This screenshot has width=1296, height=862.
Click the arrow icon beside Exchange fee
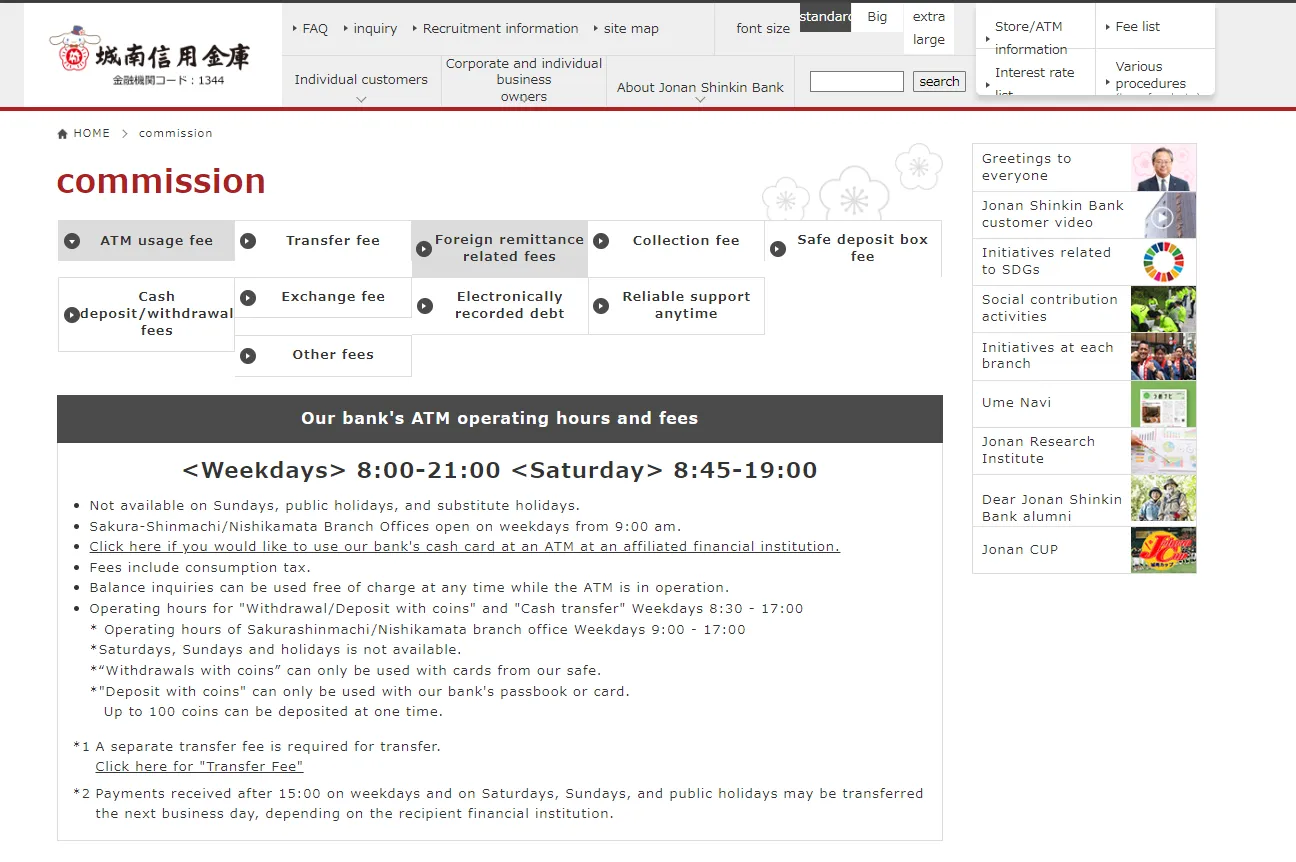click(x=248, y=298)
